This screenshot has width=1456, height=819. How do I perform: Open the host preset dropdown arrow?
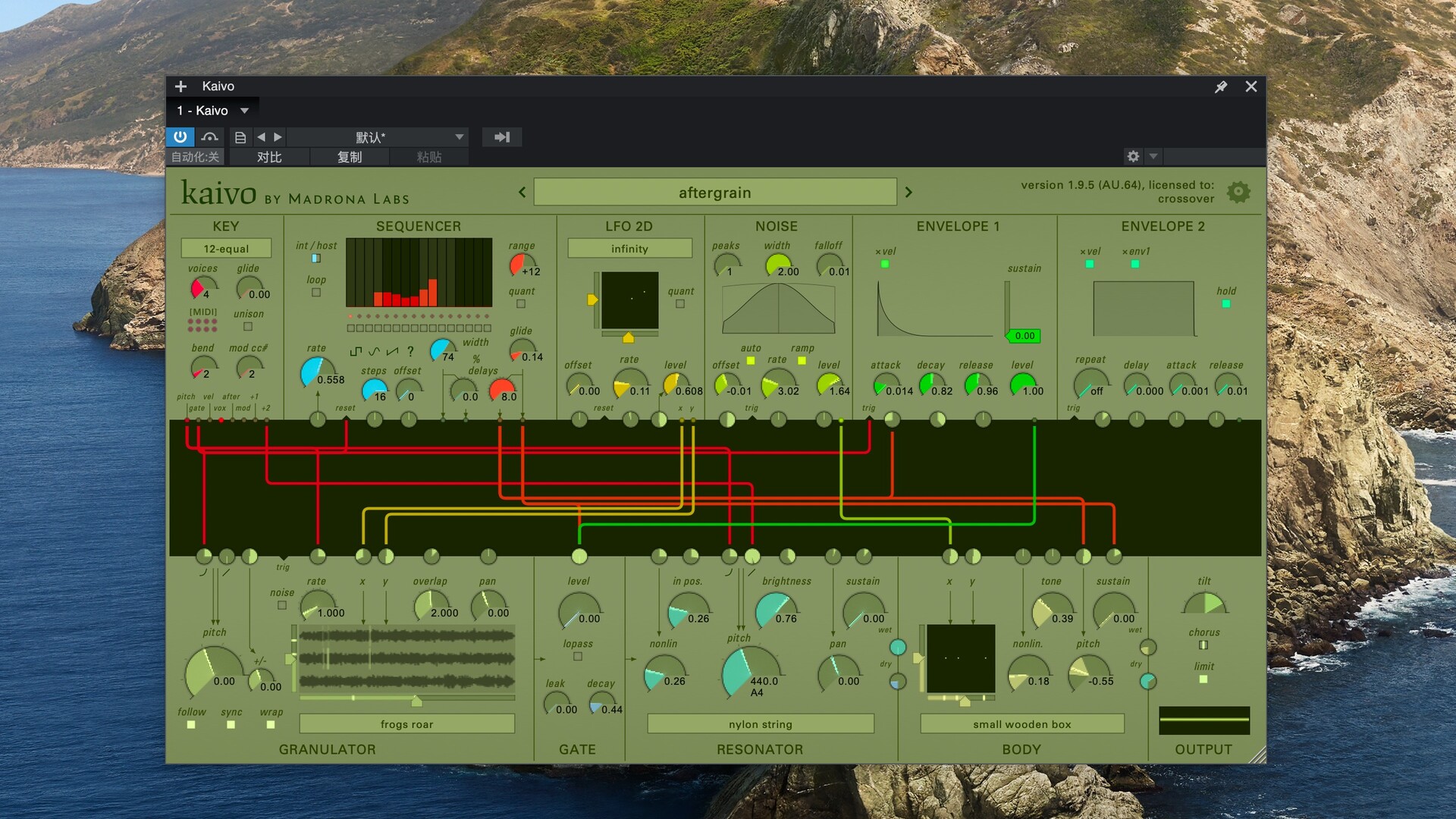(460, 136)
